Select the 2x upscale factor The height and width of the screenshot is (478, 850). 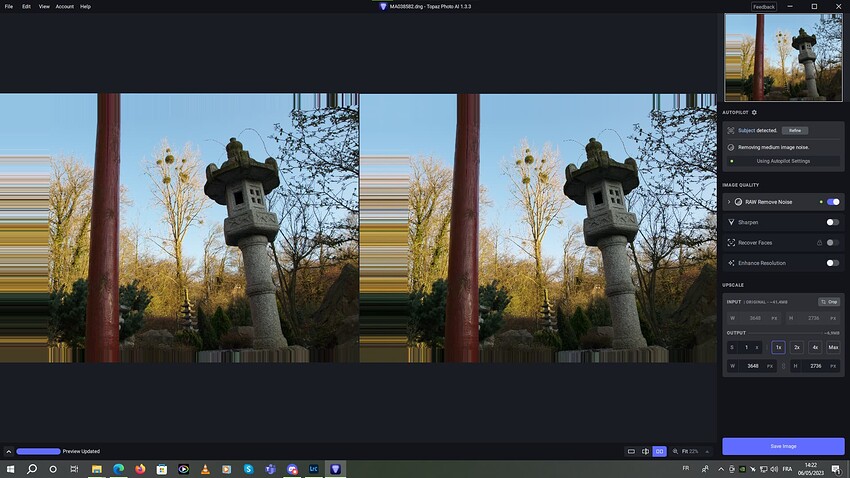click(x=797, y=347)
